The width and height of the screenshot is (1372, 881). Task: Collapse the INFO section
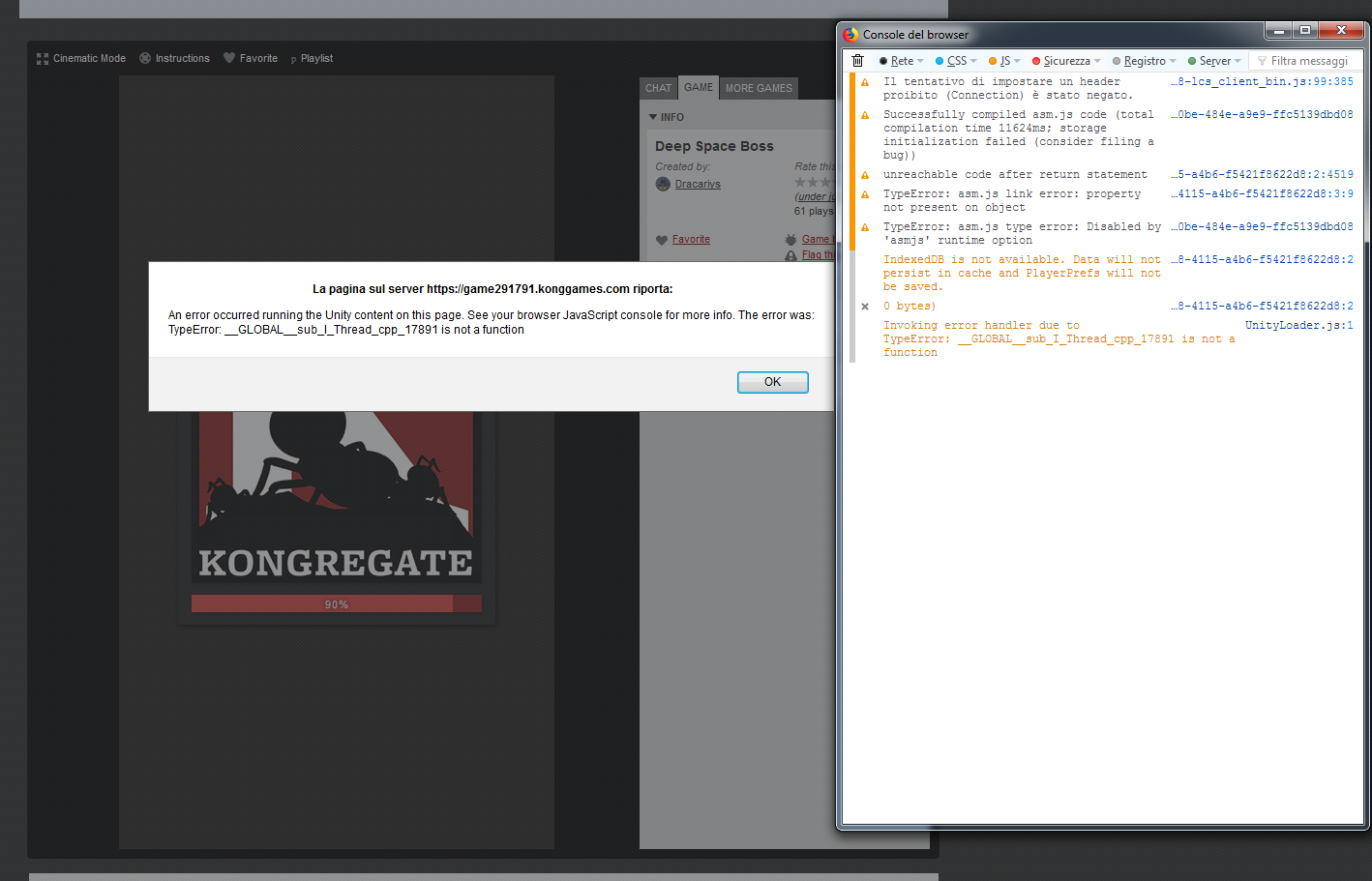coord(667,117)
